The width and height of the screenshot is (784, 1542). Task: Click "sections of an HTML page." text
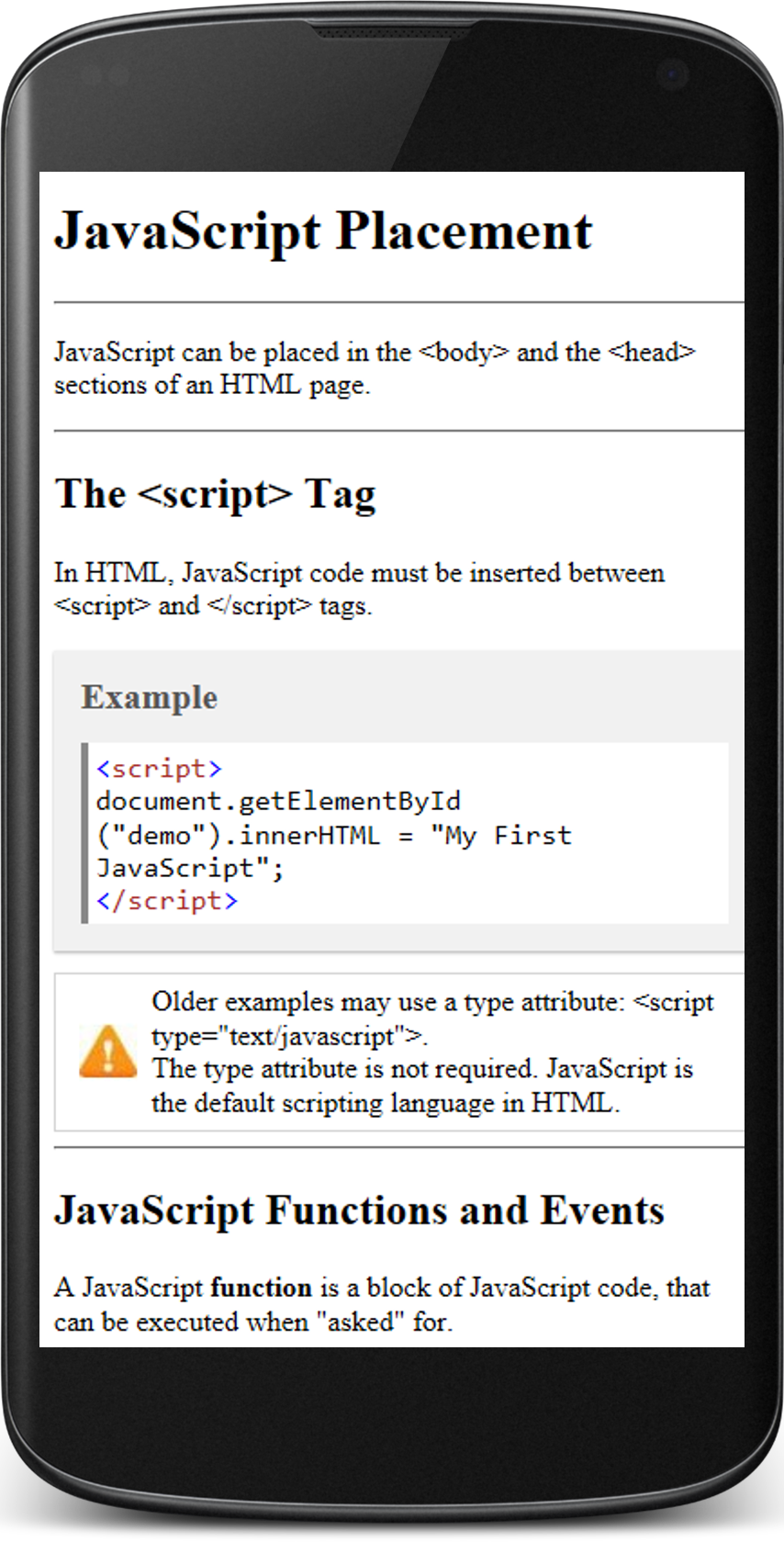point(212,385)
